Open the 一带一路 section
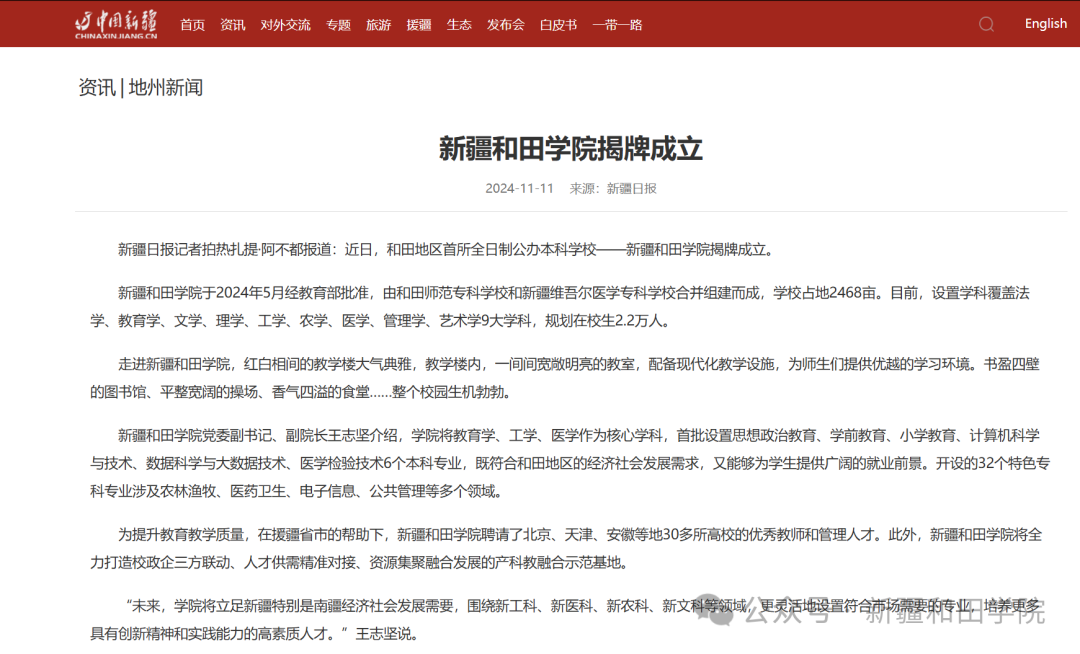 pos(618,24)
